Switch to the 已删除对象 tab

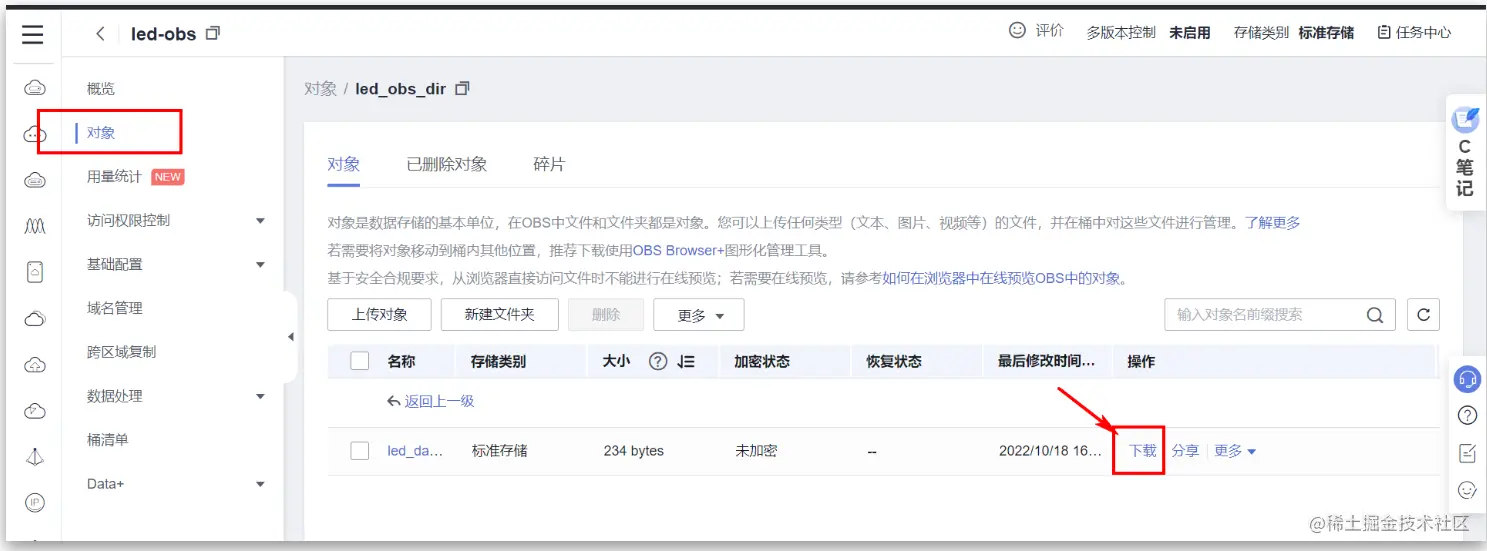pyautogui.click(x=447, y=164)
